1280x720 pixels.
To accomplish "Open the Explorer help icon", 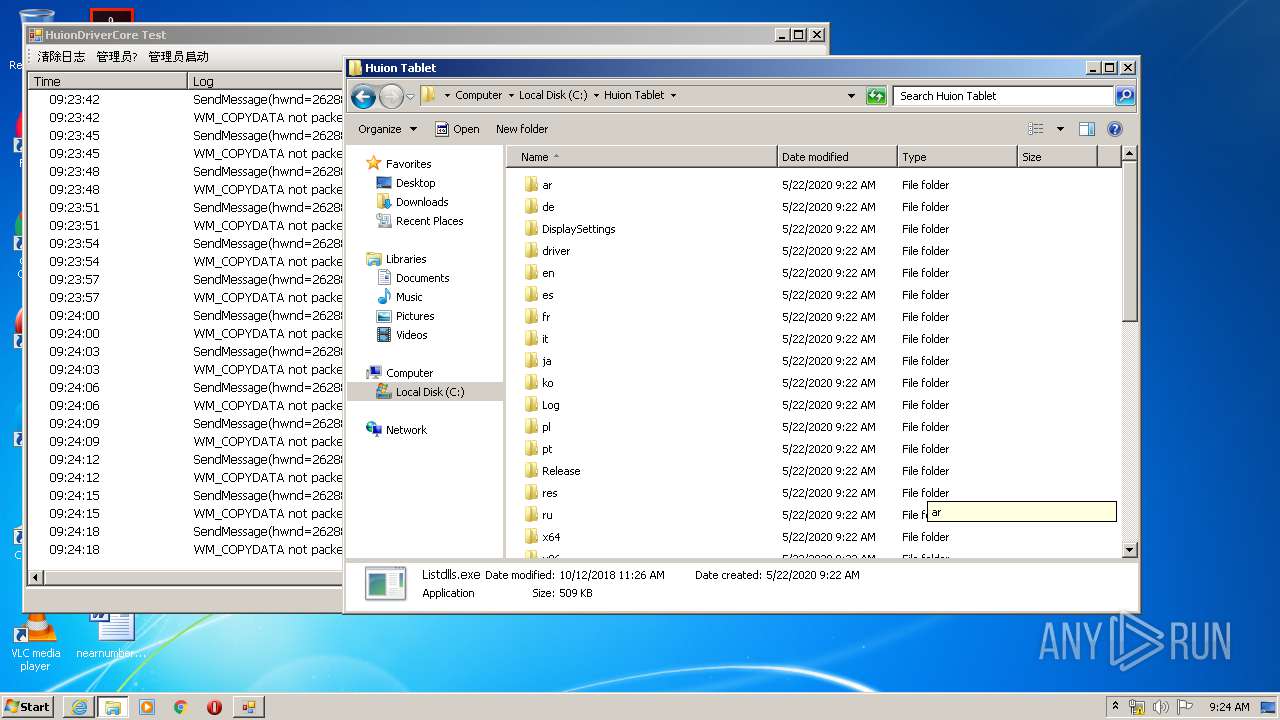I will [x=1115, y=129].
